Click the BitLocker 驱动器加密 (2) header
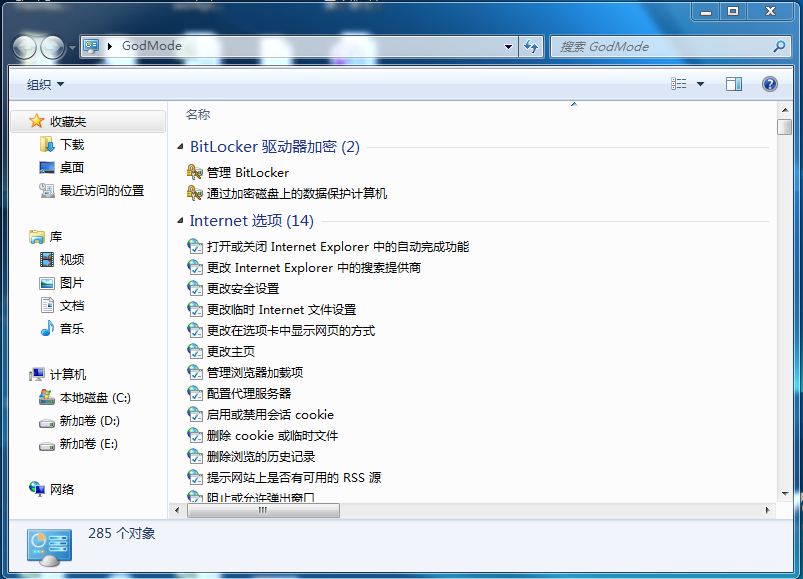The height and width of the screenshot is (579, 803). click(x=274, y=147)
